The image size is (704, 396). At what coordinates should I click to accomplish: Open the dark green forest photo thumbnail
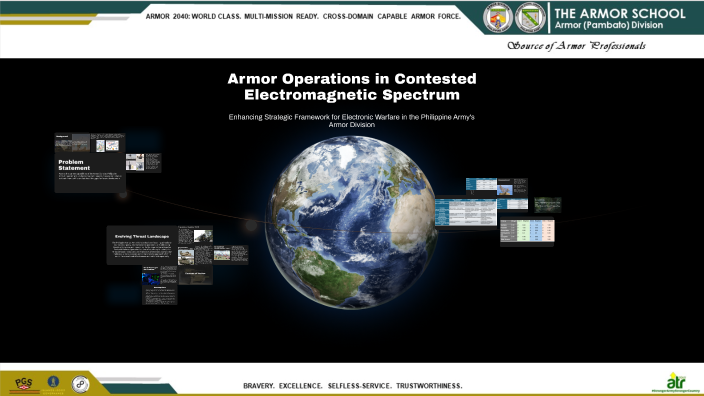click(x=547, y=205)
